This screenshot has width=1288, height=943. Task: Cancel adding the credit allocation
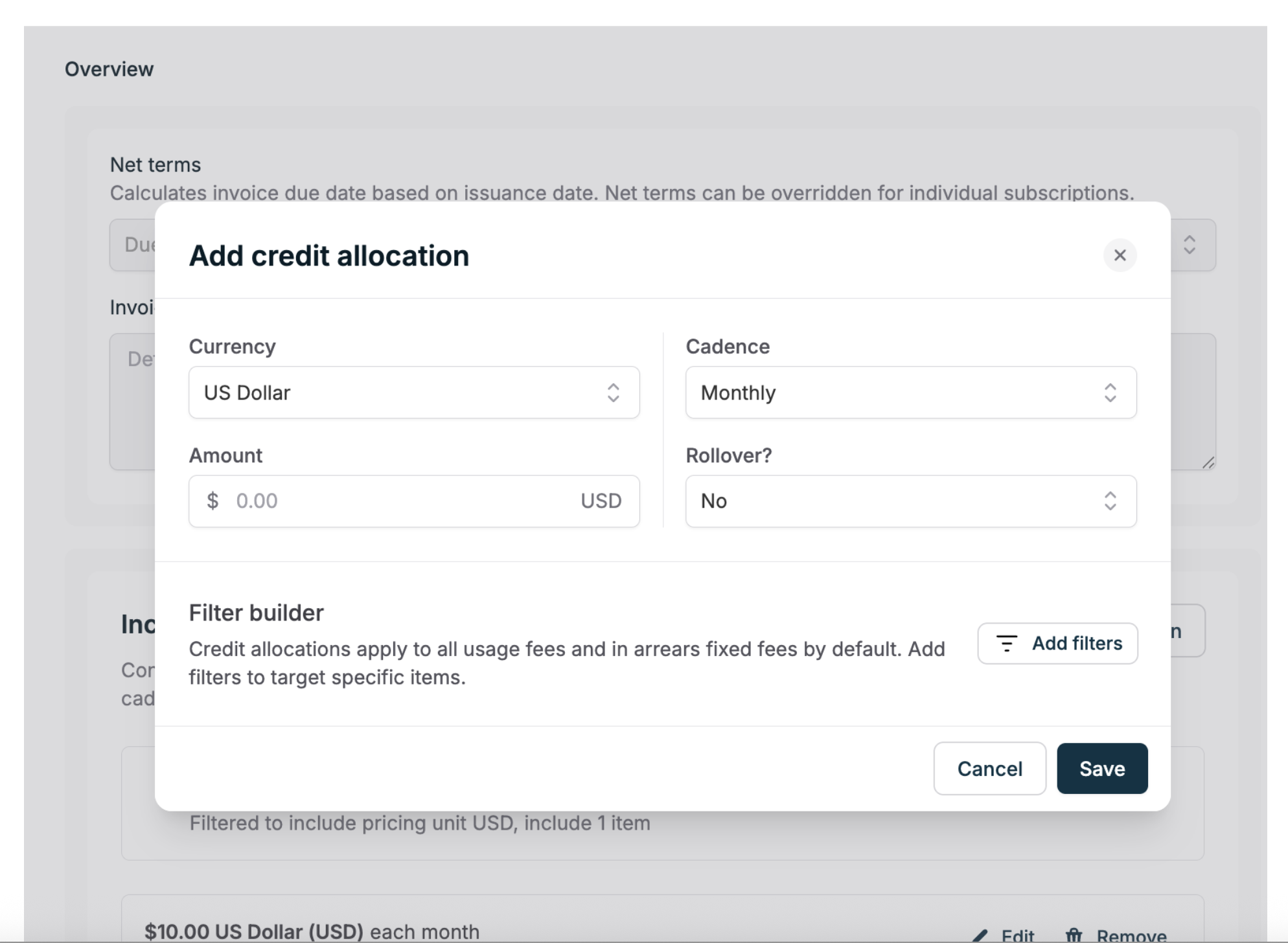click(x=989, y=769)
